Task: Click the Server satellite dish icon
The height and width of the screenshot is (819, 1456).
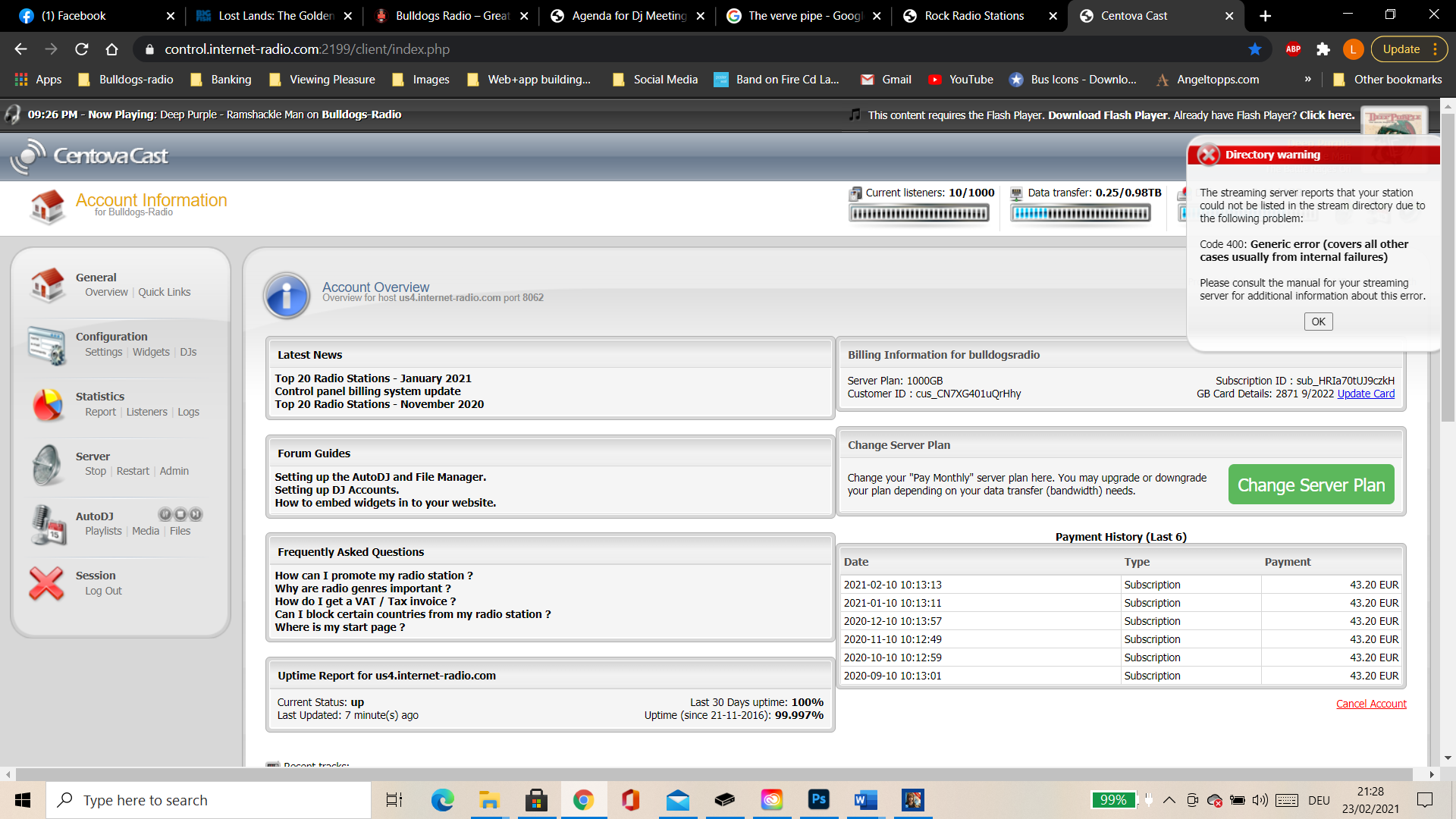Action: tap(48, 464)
